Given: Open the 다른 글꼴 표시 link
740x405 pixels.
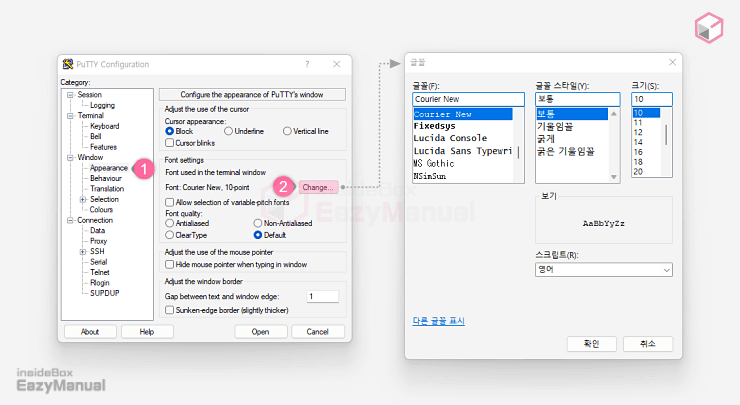Looking at the screenshot, I should click(438, 321).
